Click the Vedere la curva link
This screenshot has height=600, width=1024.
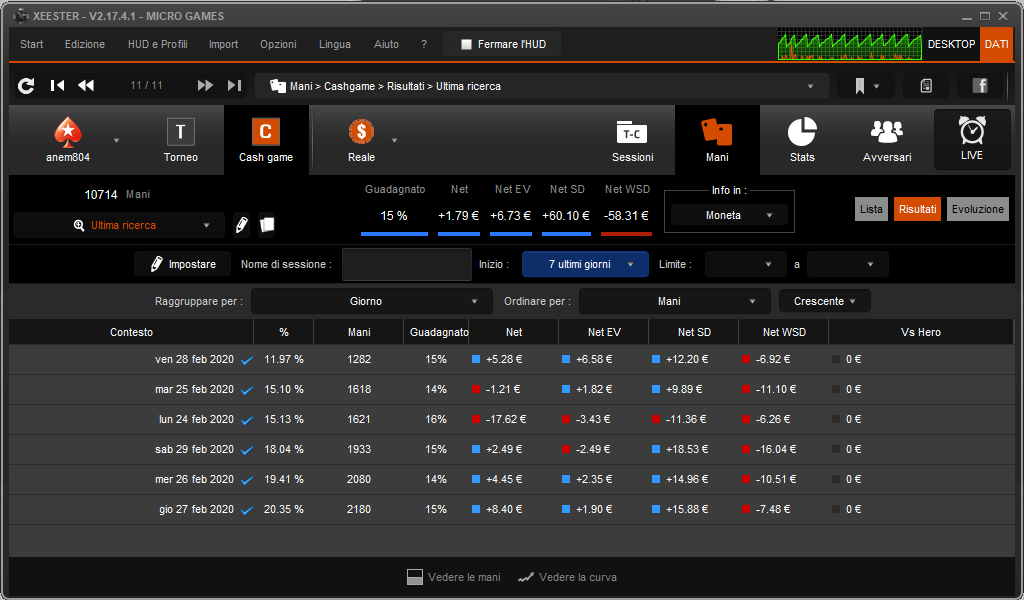568,577
